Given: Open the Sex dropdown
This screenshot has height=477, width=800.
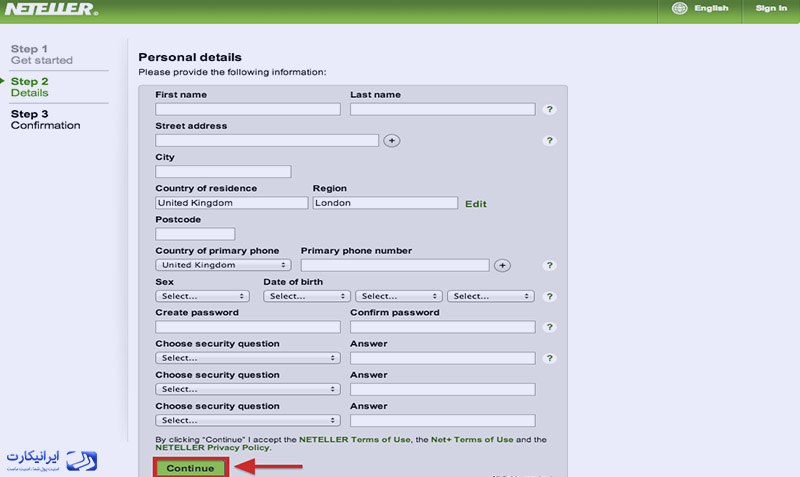Looking at the screenshot, I should (203, 296).
